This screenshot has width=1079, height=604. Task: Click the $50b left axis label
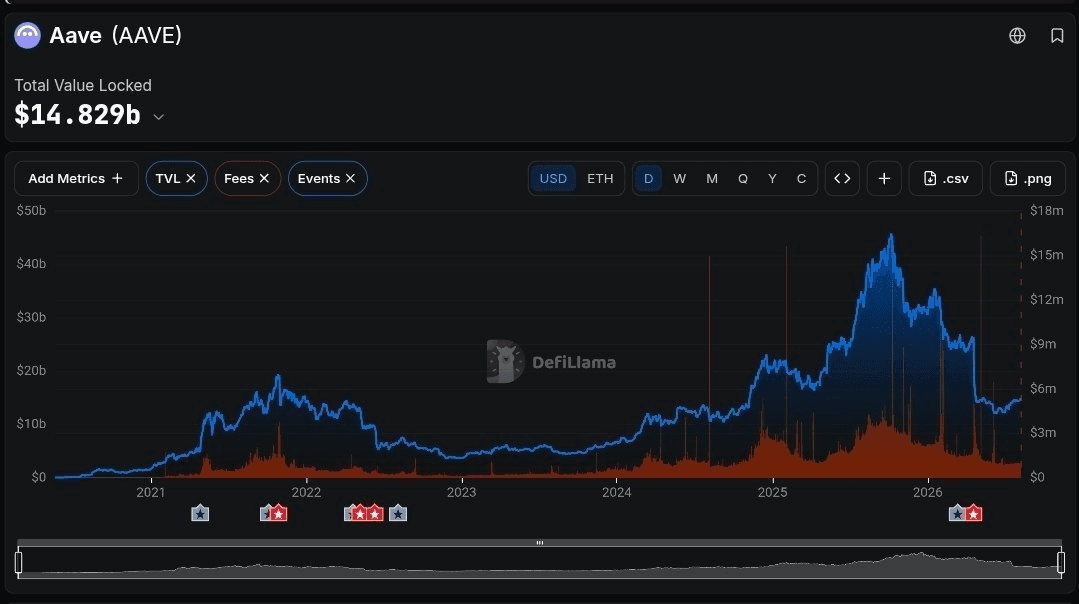(x=31, y=211)
